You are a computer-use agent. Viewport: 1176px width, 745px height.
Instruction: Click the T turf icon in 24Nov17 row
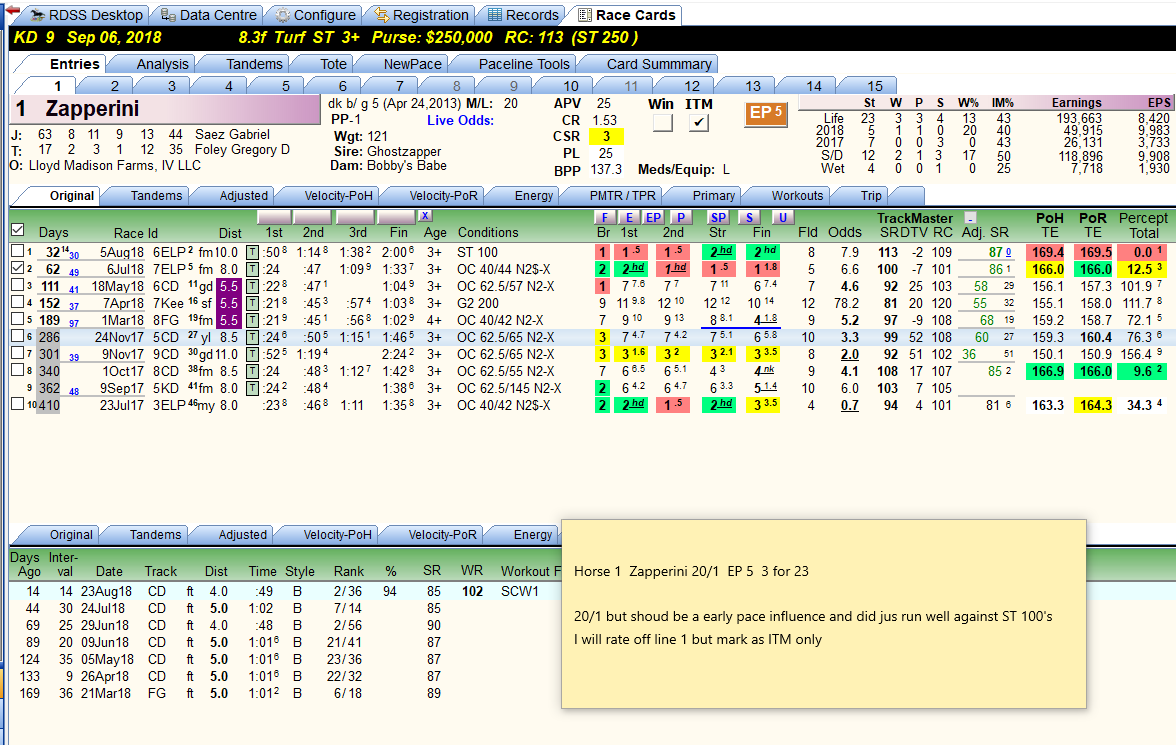pos(253,338)
